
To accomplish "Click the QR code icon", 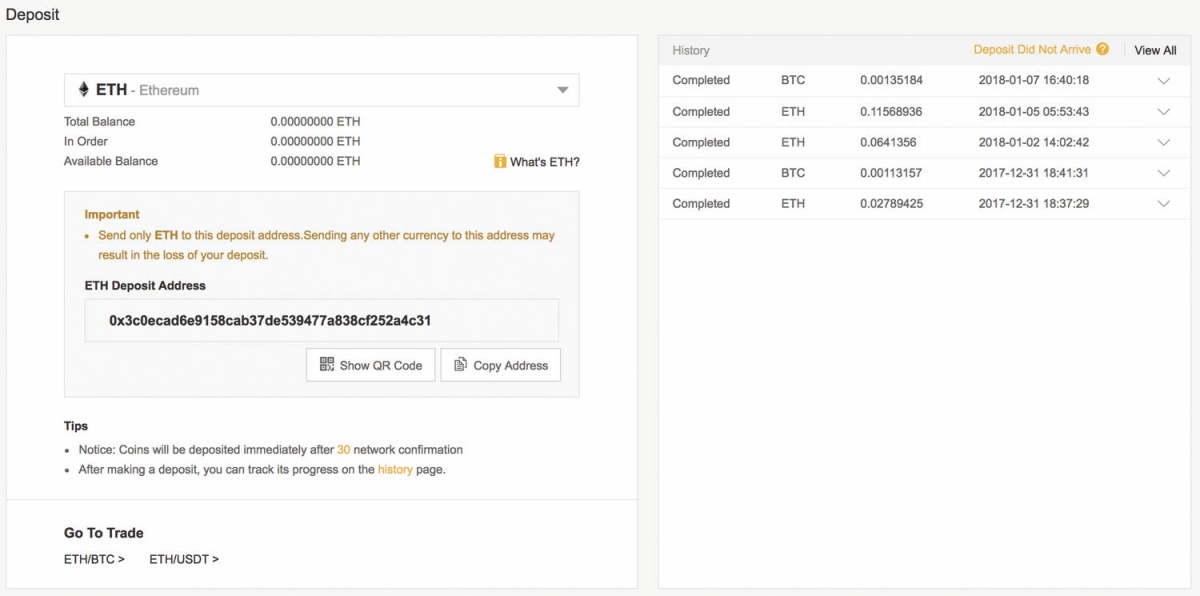I will click(x=327, y=365).
